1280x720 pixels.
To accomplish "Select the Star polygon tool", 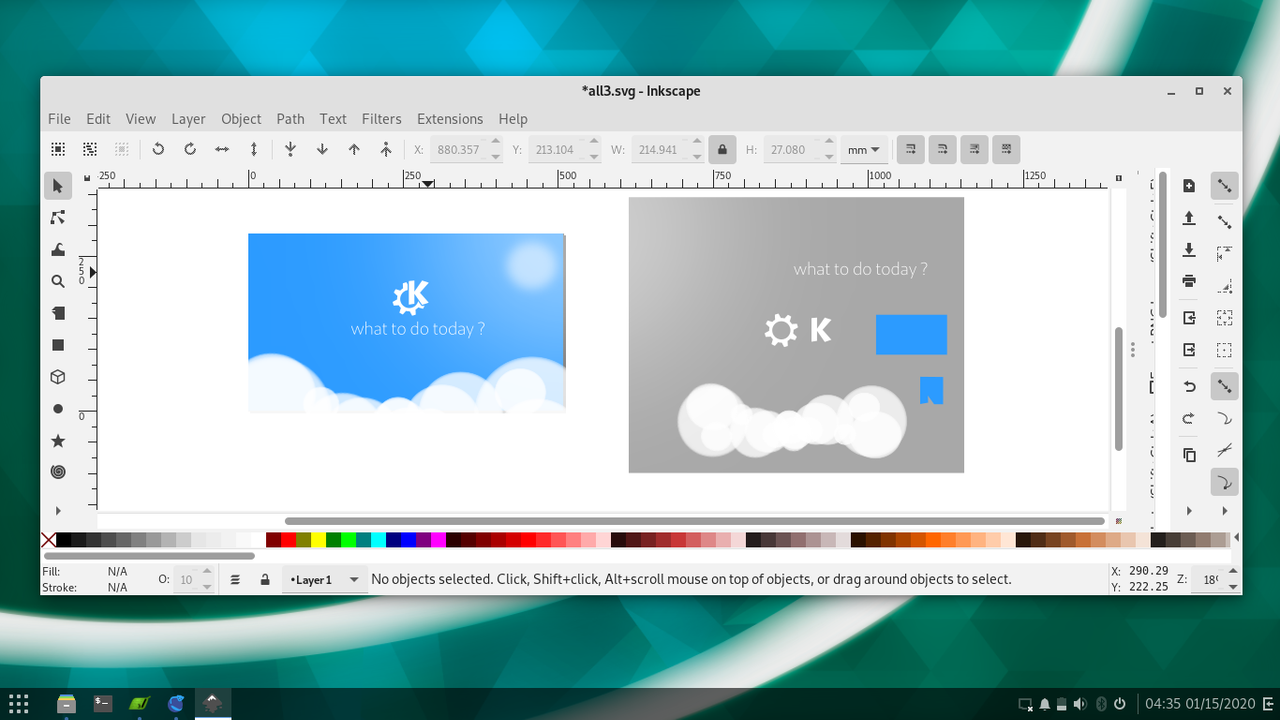I will (x=58, y=441).
